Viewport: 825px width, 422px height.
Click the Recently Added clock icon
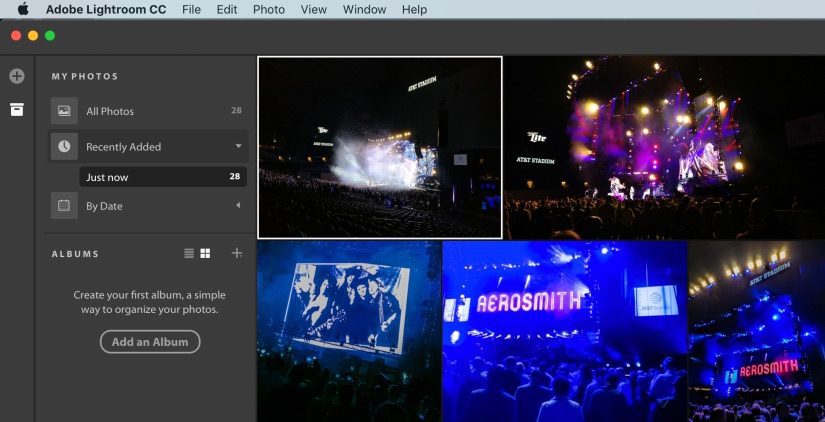[64, 146]
